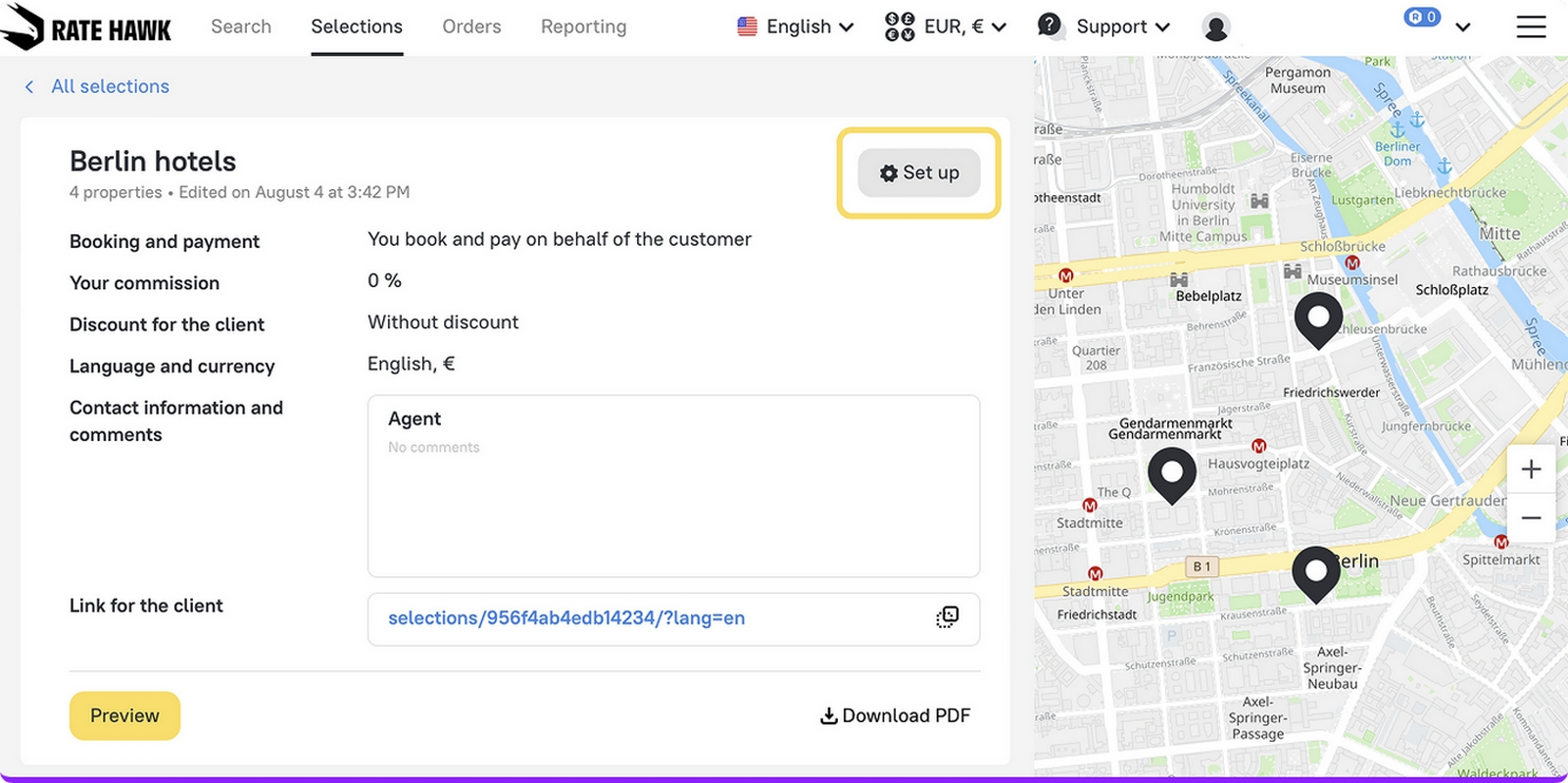
Task: Click the hotel pin near Gendarmenmarkt
Action: pos(1171,473)
